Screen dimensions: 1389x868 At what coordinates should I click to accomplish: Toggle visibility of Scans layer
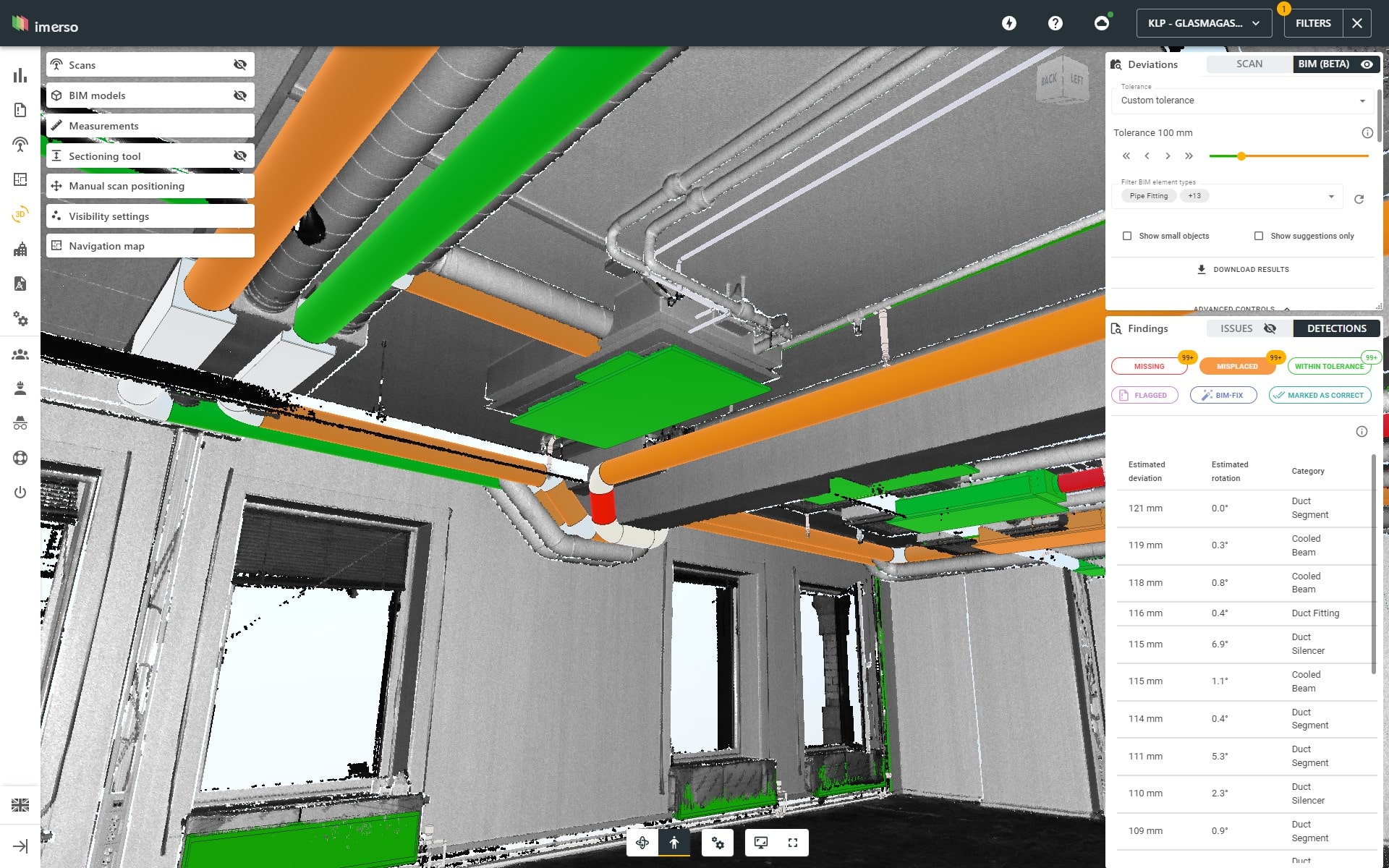240,65
